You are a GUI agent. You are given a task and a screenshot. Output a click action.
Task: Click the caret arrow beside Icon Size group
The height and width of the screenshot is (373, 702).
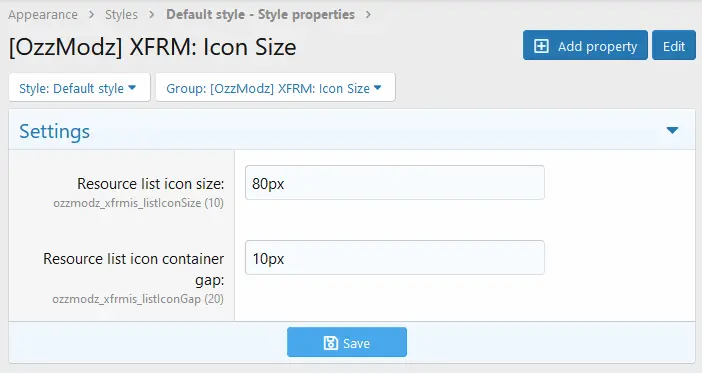[377, 88]
